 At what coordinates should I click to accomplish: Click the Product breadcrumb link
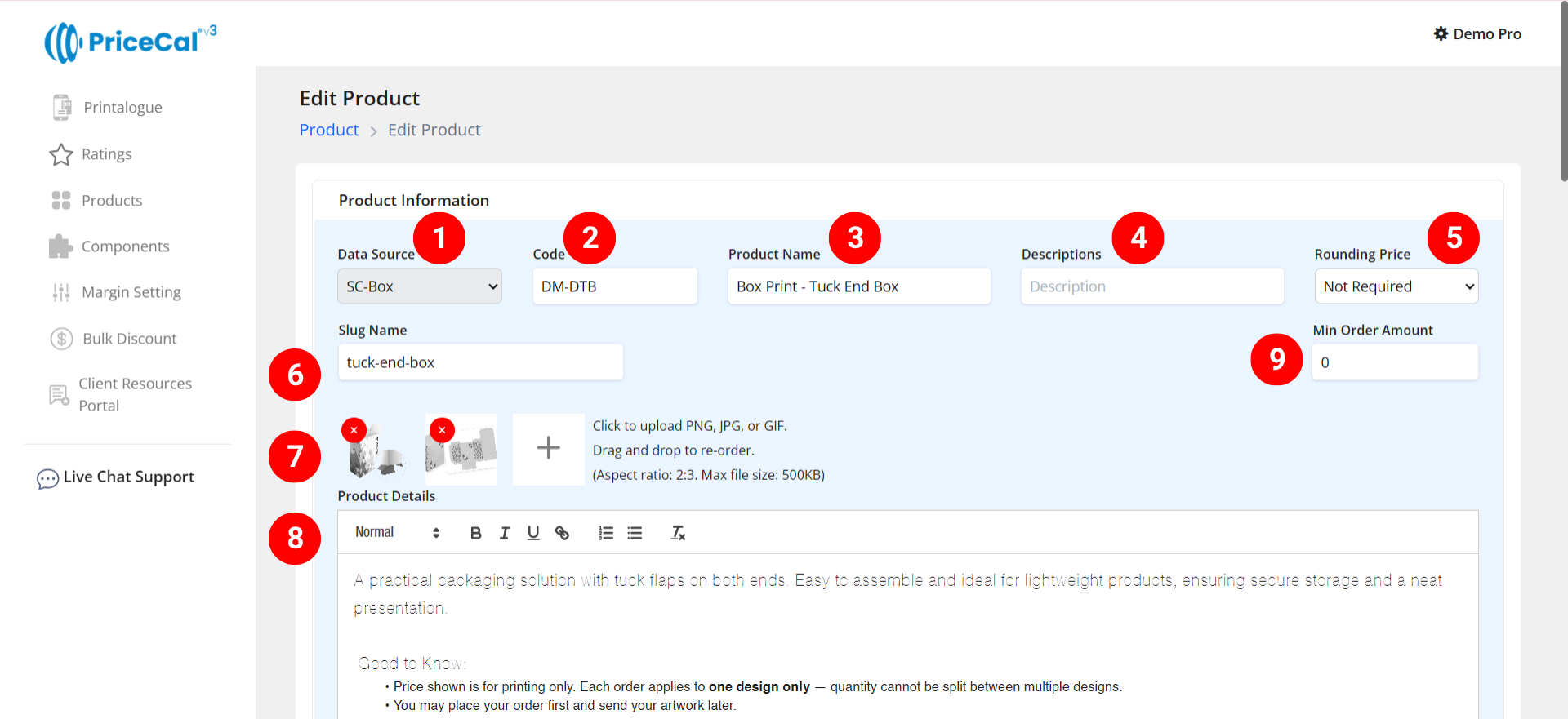329,131
